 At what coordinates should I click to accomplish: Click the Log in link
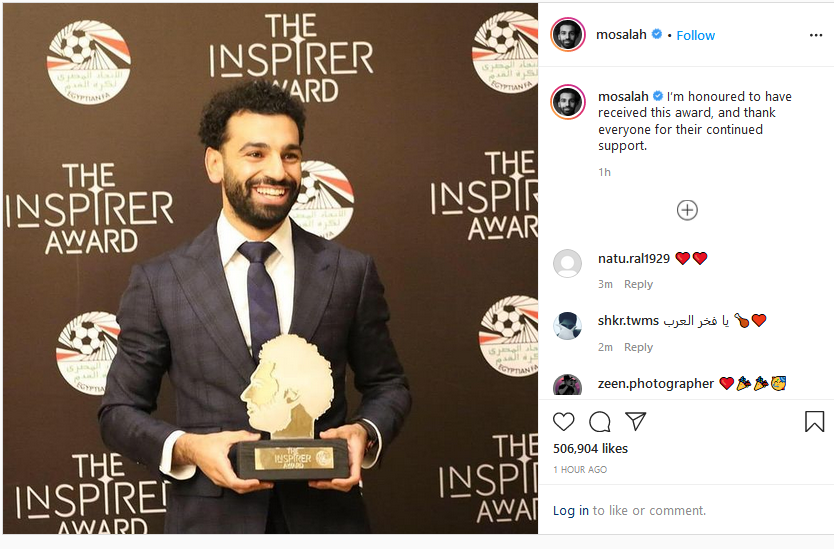click(x=571, y=511)
